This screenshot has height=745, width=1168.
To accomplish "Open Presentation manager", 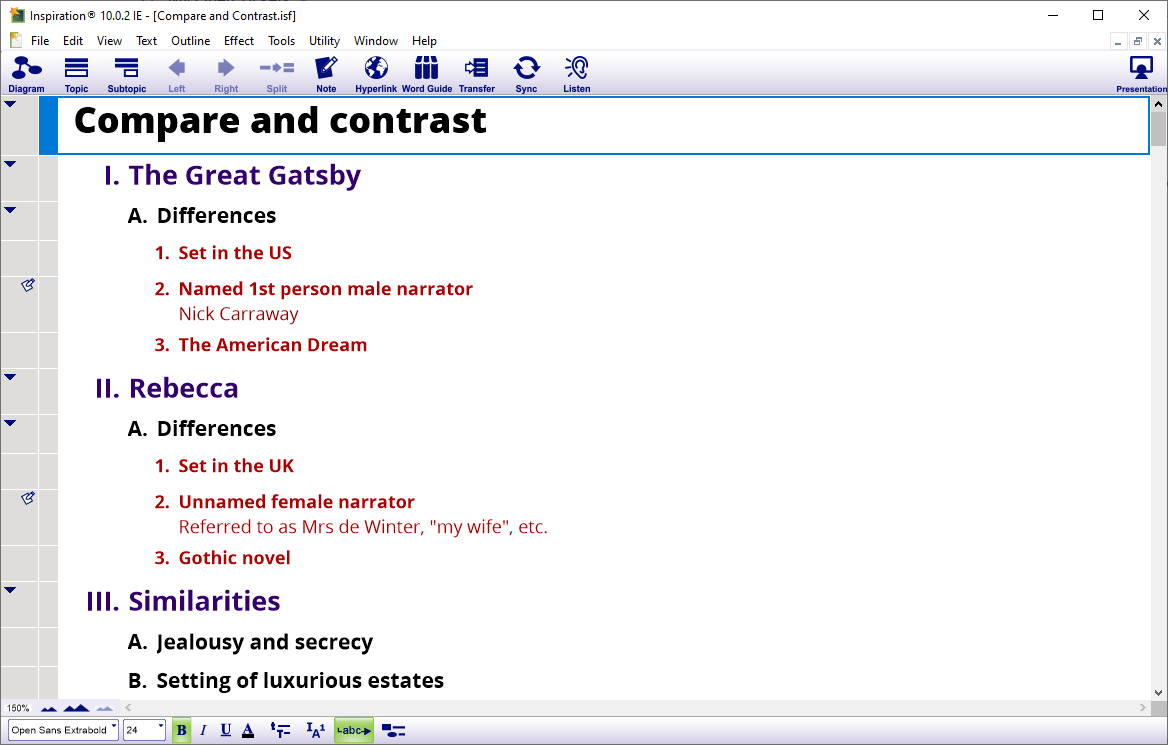I will click(x=1141, y=74).
